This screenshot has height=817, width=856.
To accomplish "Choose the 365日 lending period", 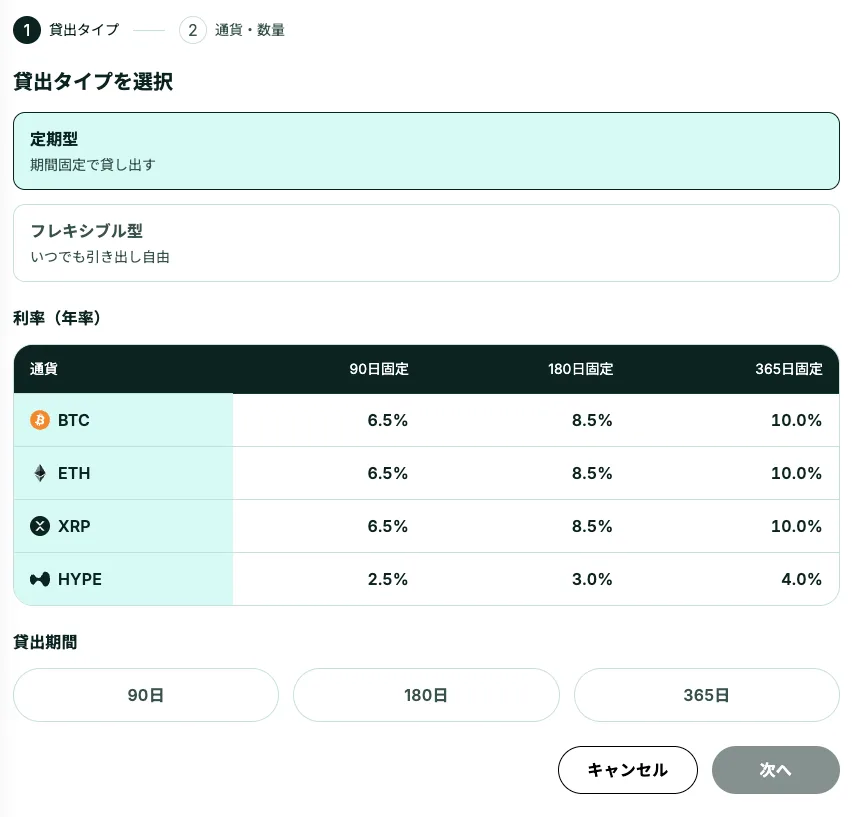I will tap(706, 695).
